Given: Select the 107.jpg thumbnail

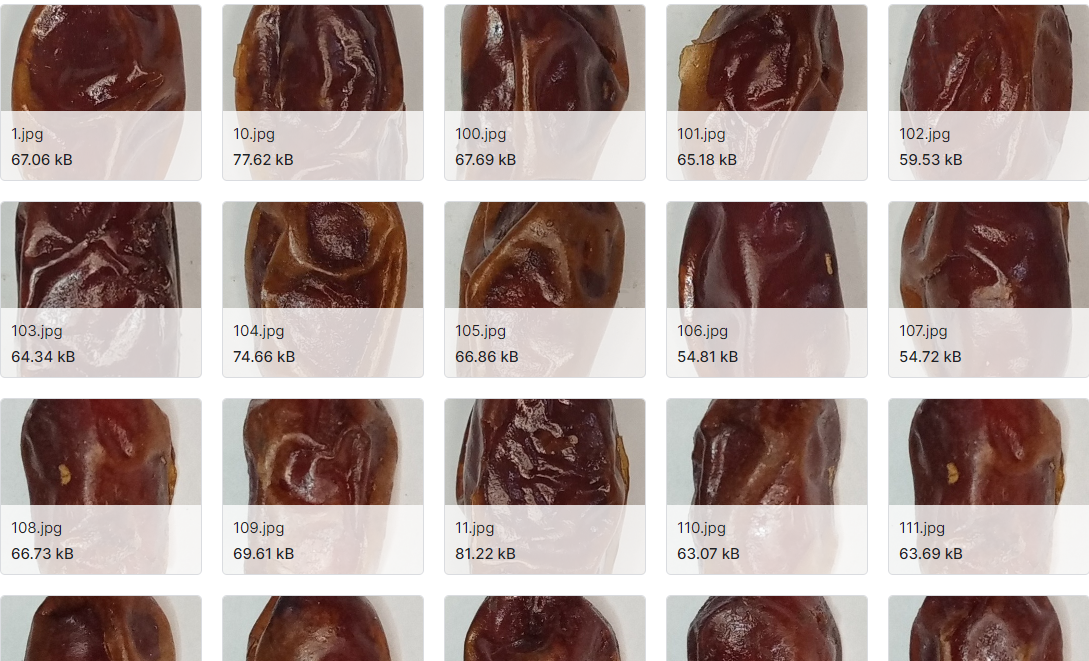Looking at the screenshot, I should 988,290.
